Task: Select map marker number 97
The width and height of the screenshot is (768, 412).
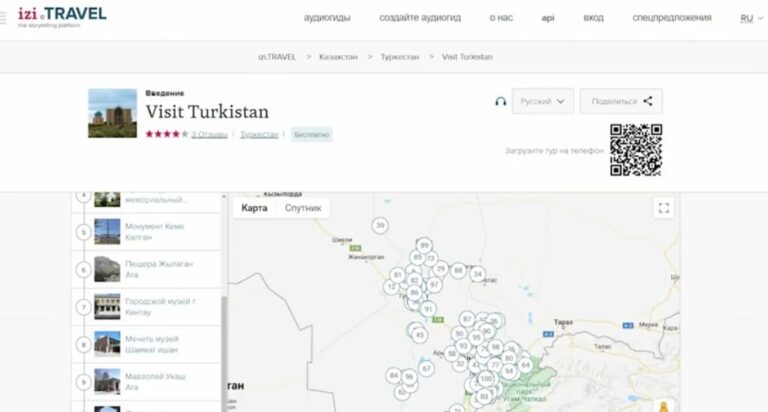Action: [x=434, y=285]
